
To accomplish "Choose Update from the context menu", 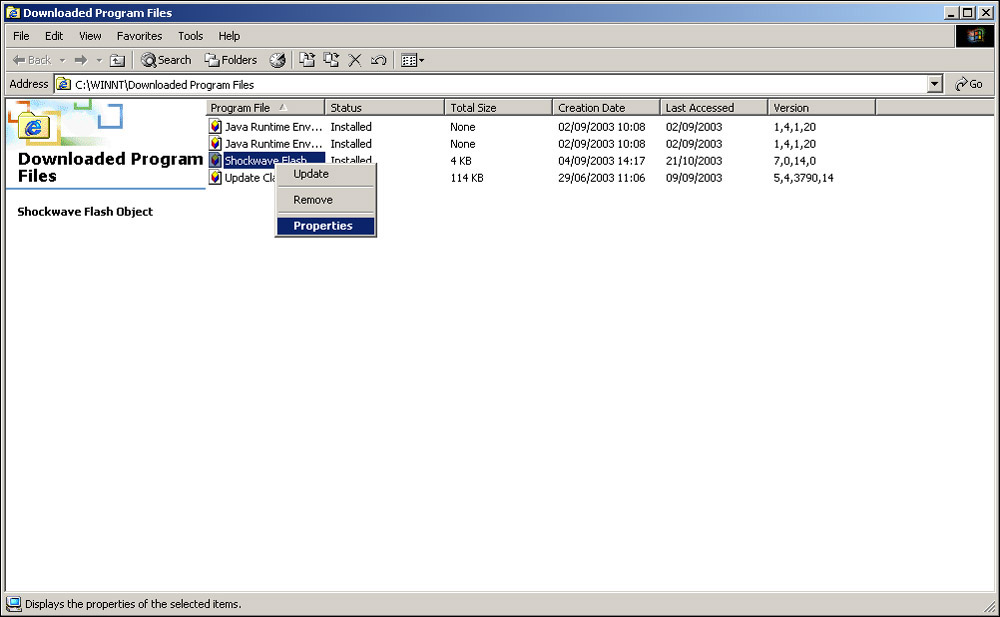I will [311, 174].
